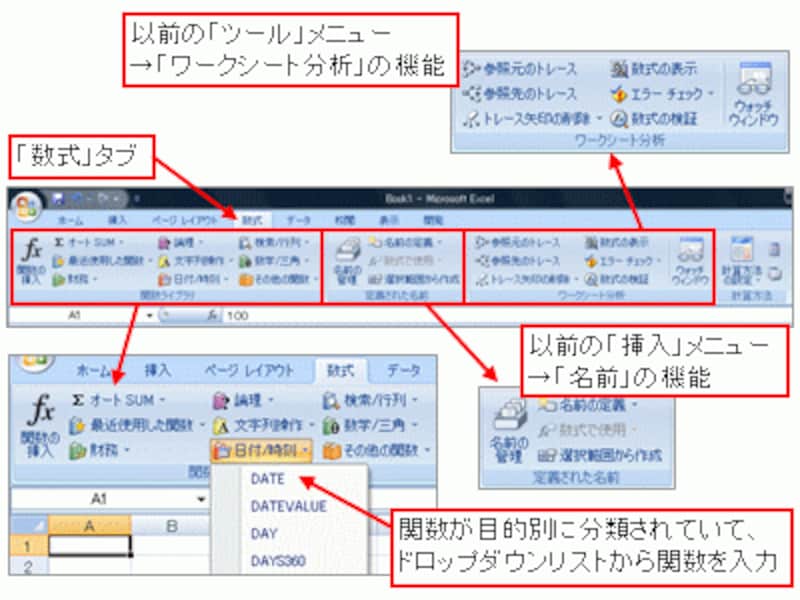Click 選択範囲から作成 in enlarged 定義された名前 panel
The height and width of the screenshot is (600, 800).
(600, 454)
